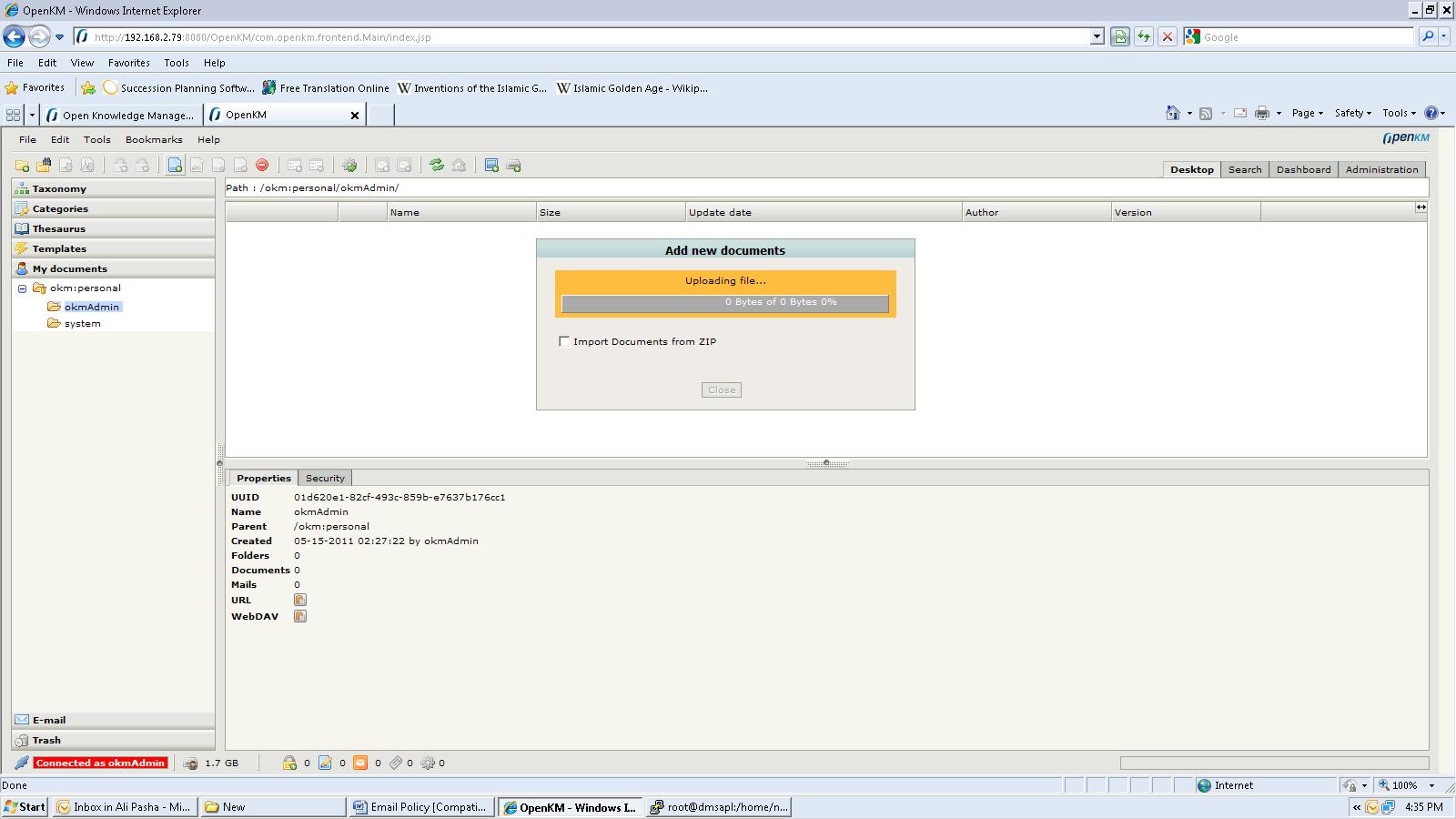Click the upload progress bar

(725, 303)
